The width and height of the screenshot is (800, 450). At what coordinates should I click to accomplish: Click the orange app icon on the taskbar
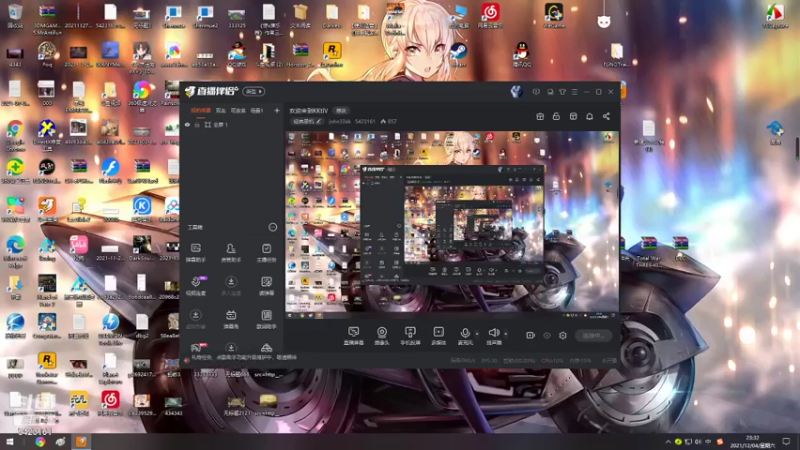click(x=81, y=441)
